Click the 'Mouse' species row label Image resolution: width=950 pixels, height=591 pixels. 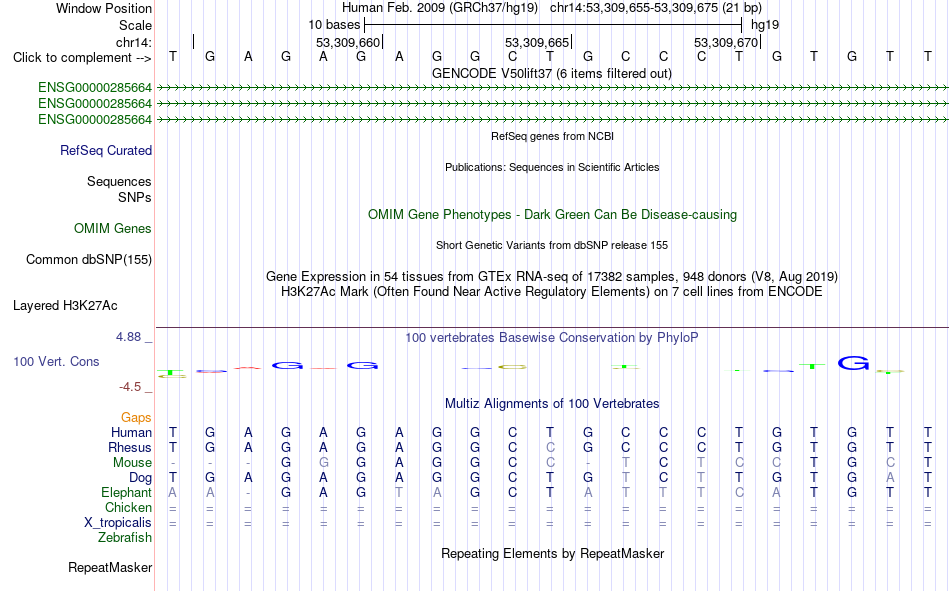point(132,462)
